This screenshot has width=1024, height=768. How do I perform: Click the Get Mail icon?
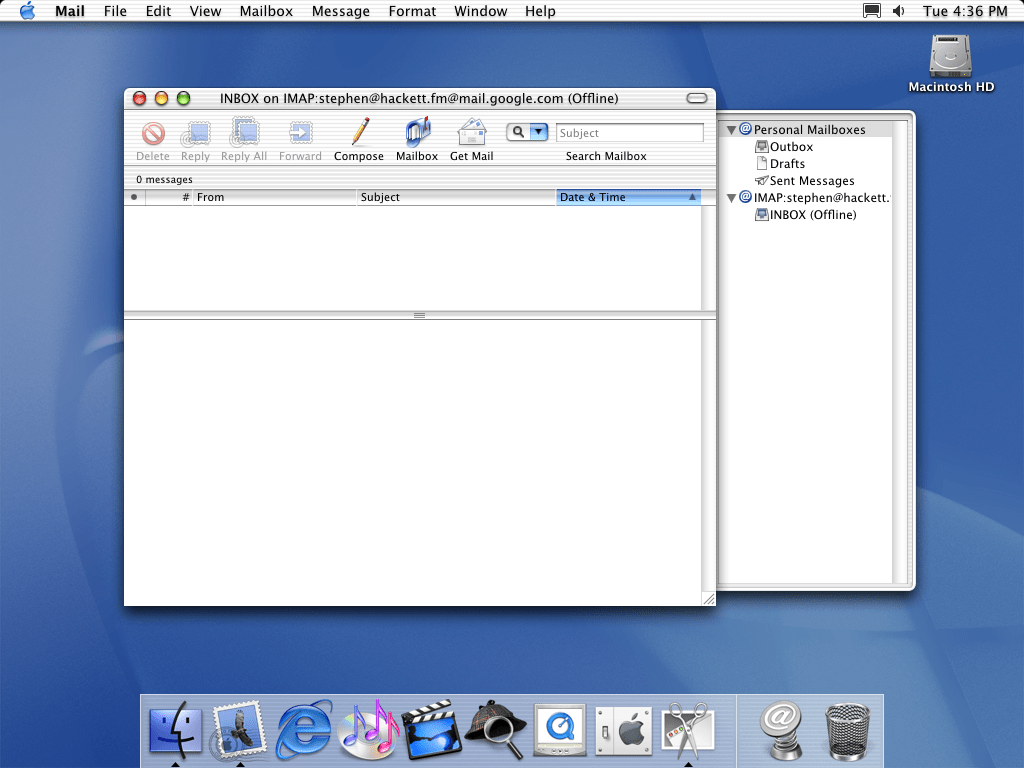click(x=471, y=133)
